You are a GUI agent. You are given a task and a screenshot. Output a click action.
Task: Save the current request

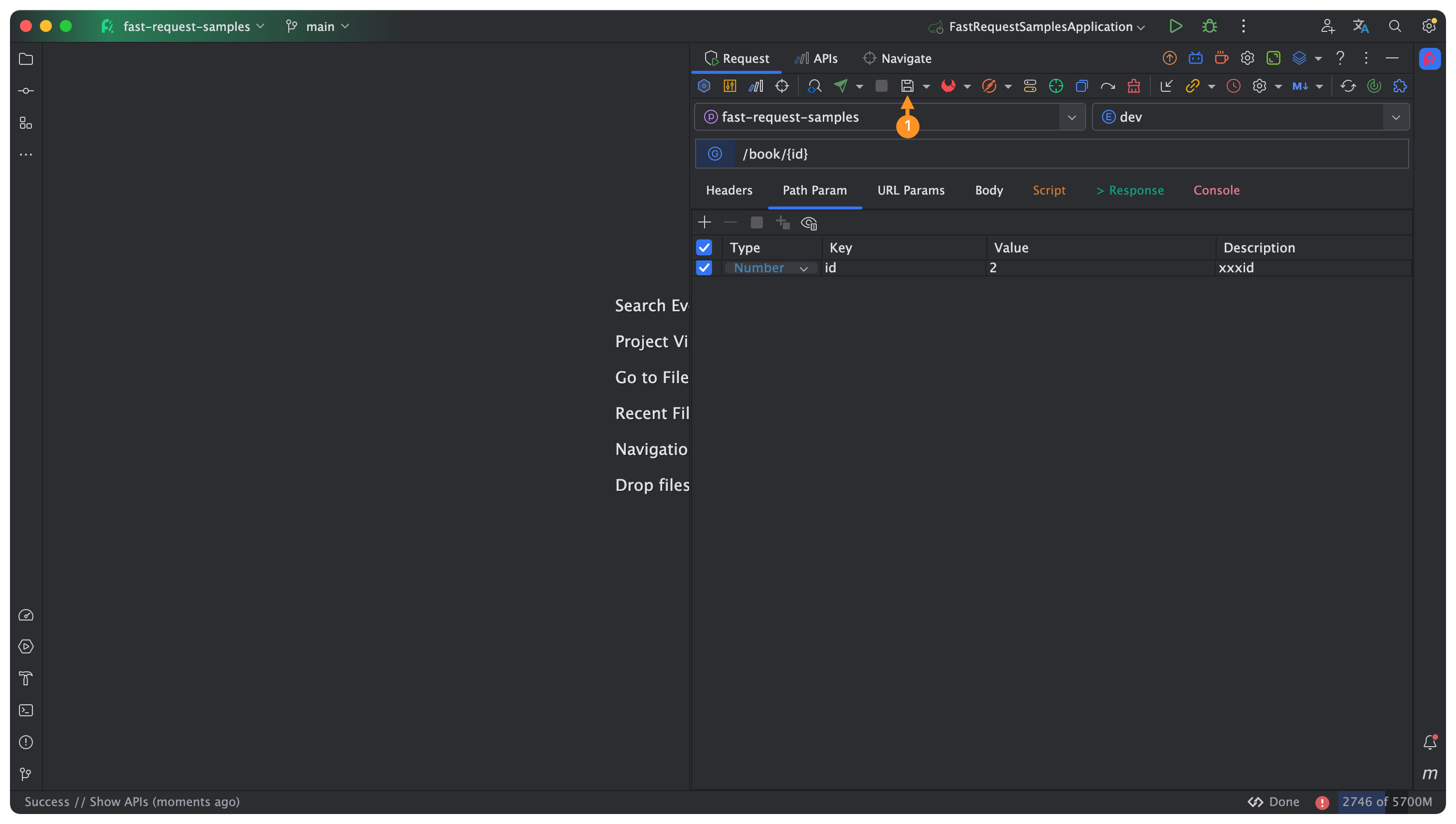[908, 86]
